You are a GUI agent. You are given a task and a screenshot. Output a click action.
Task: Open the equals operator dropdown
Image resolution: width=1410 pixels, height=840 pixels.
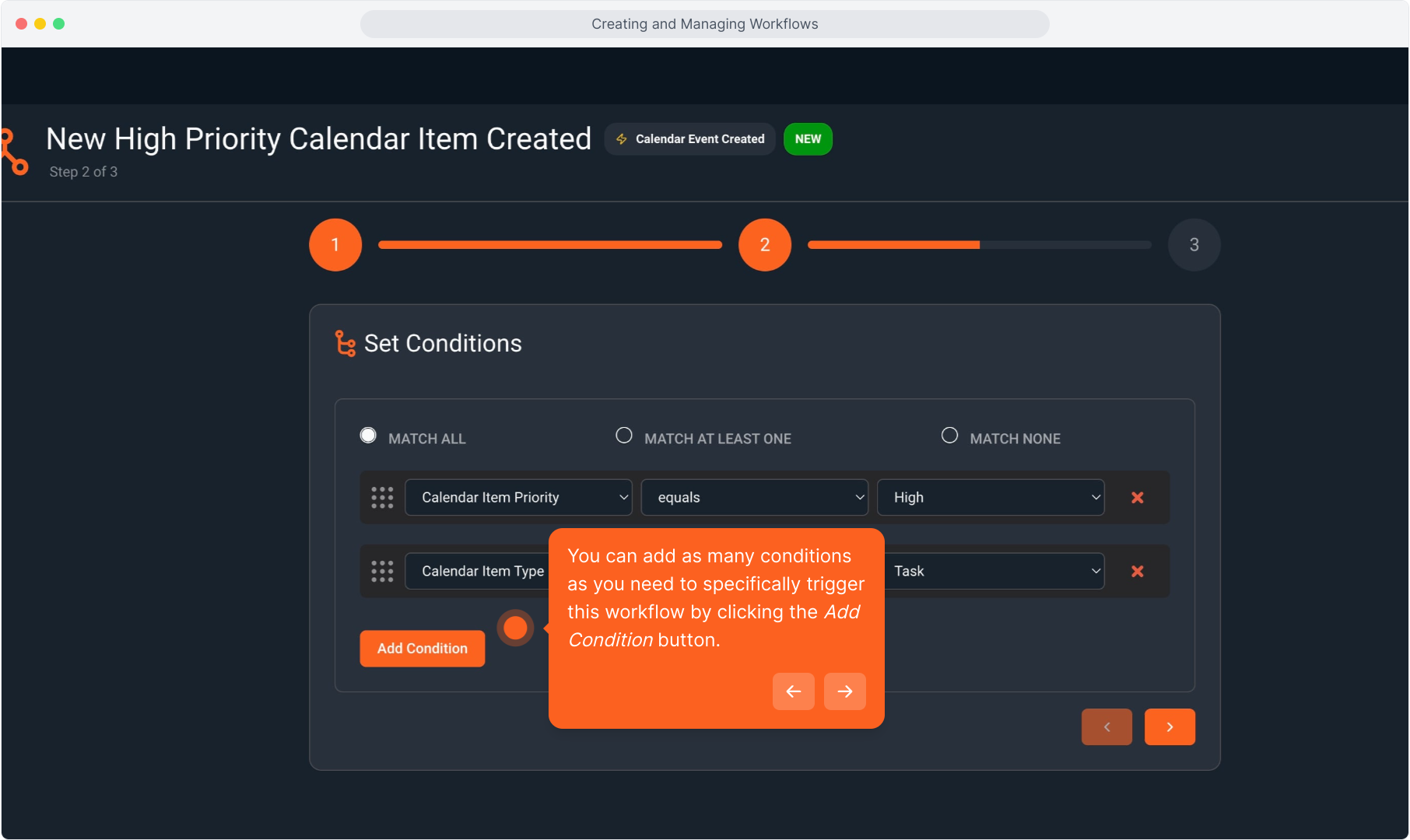click(754, 498)
